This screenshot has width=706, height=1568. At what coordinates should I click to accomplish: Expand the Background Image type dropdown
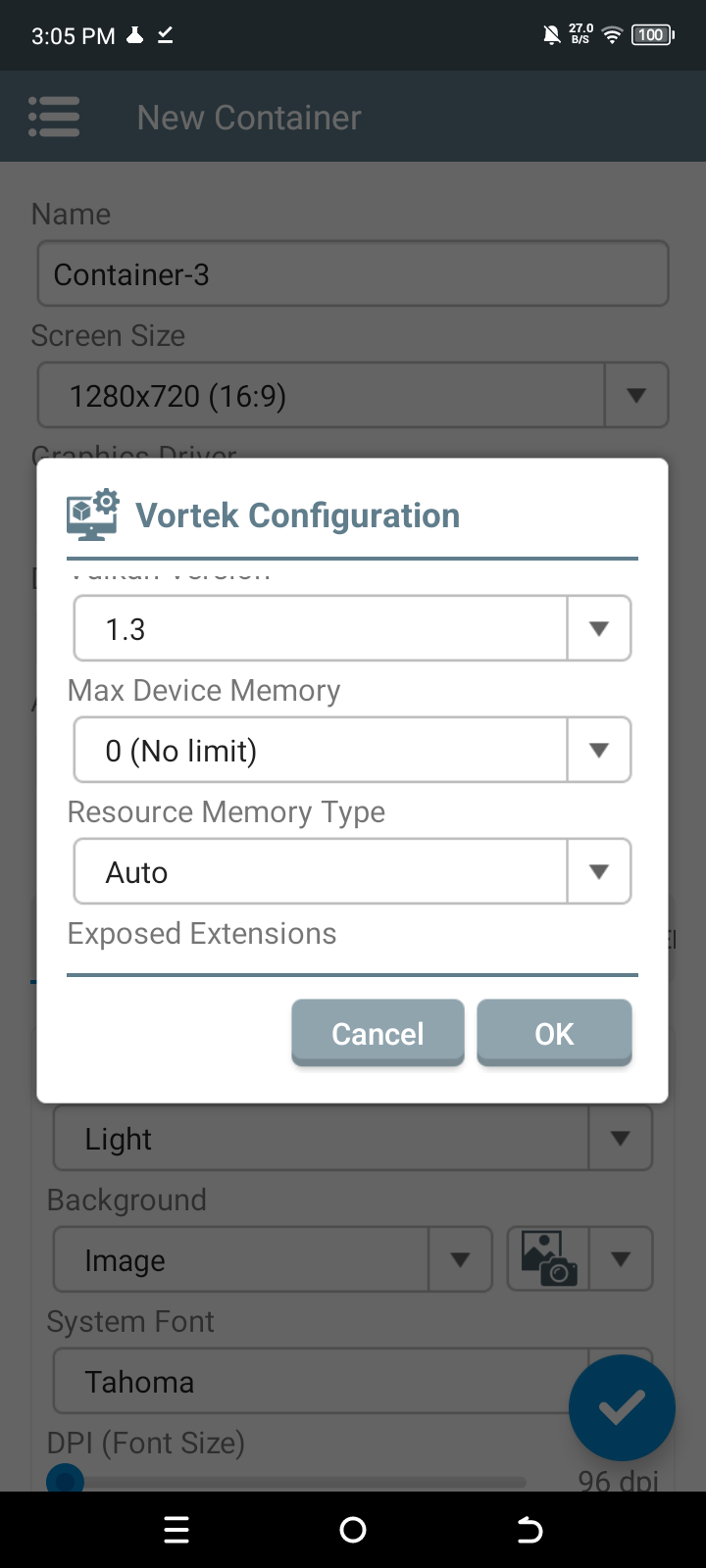pos(273,1259)
